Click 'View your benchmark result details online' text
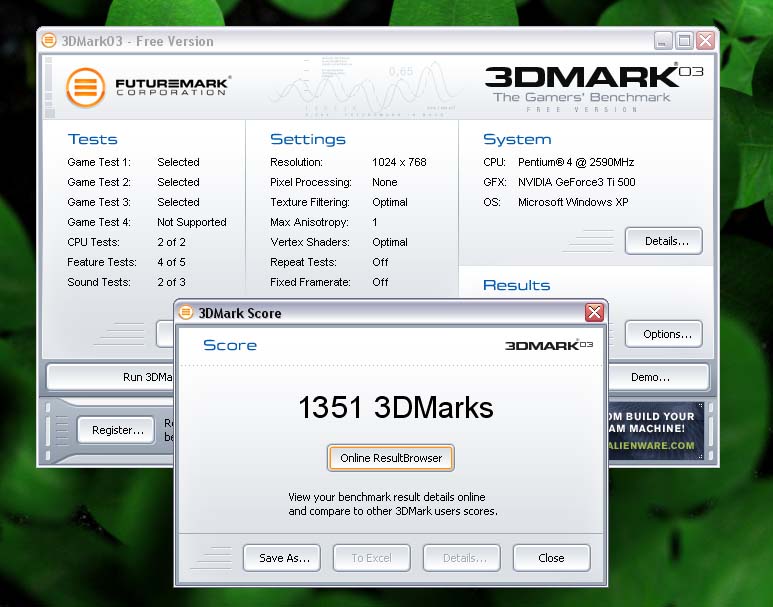 coord(387,497)
